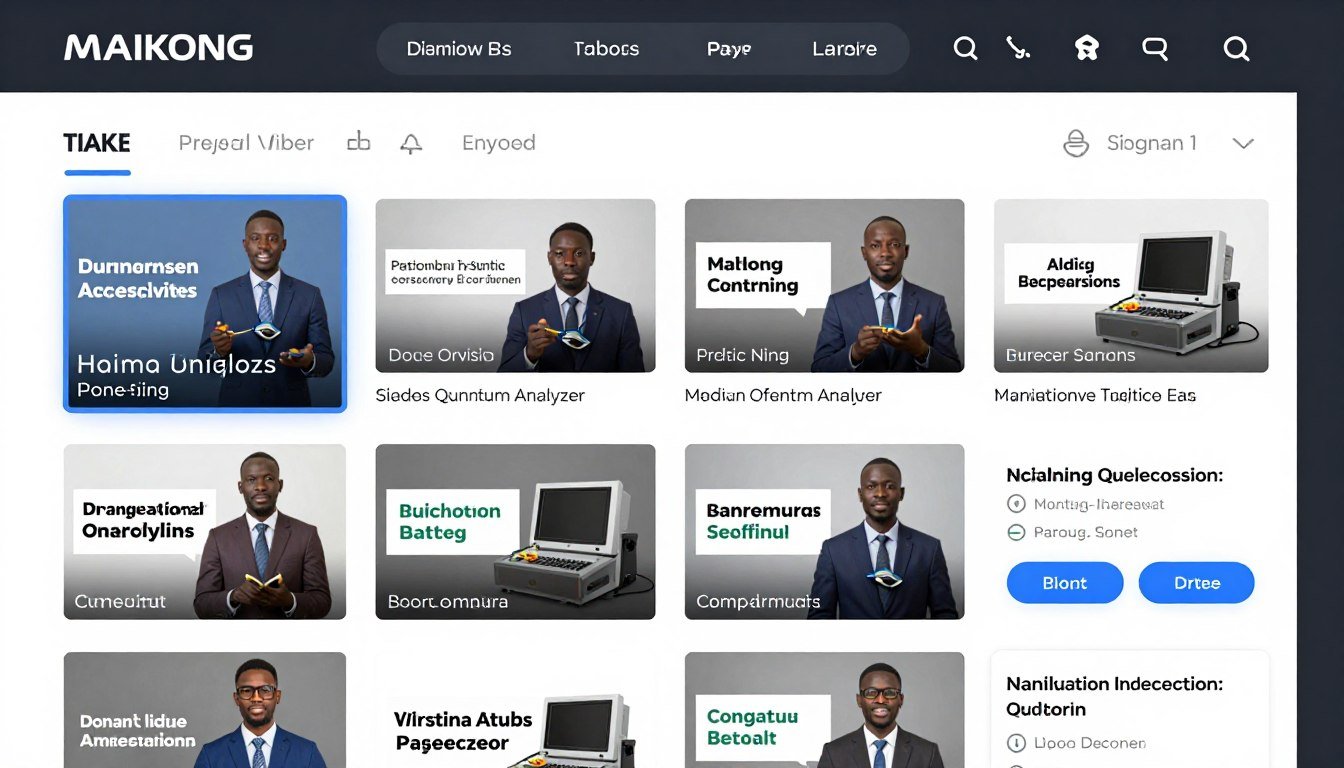Image resolution: width=1344 pixels, height=768 pixels.
Task: Open the Tabocs menu item
Action: pyautogui.click(x=605, y=47)
